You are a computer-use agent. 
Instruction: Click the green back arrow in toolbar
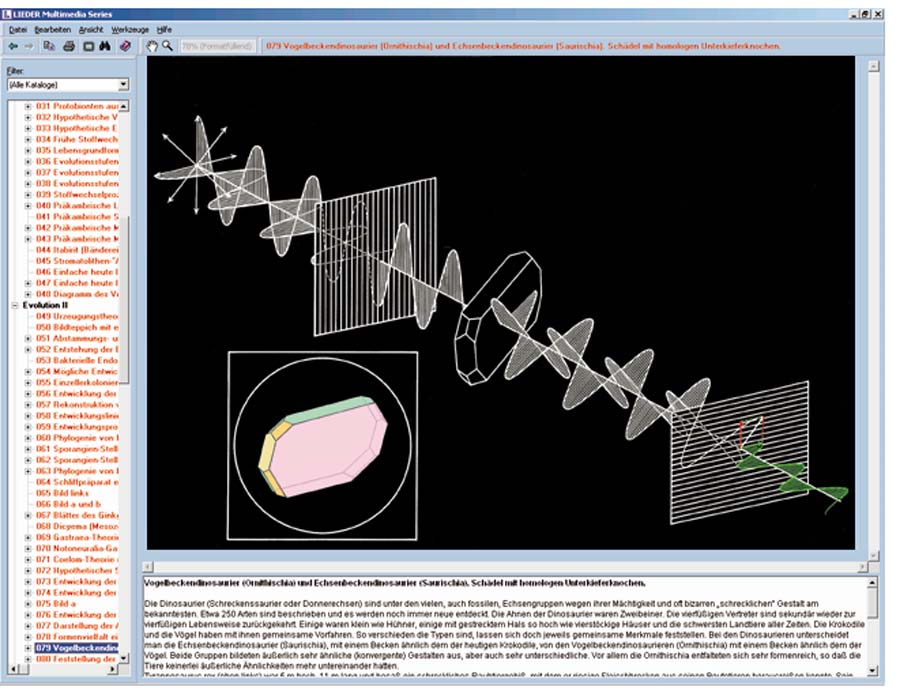pos(12,46)
